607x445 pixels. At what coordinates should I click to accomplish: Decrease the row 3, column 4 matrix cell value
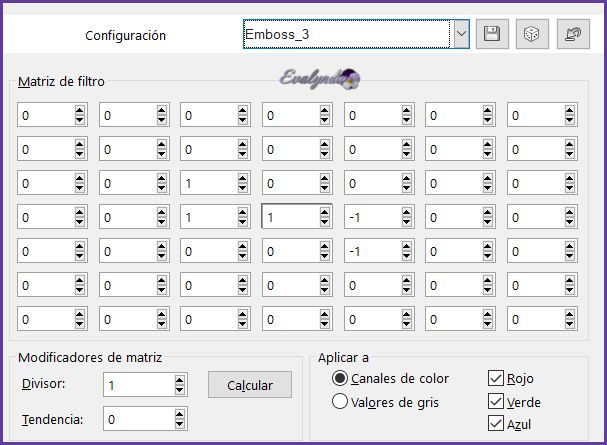(x=324, y=188)
